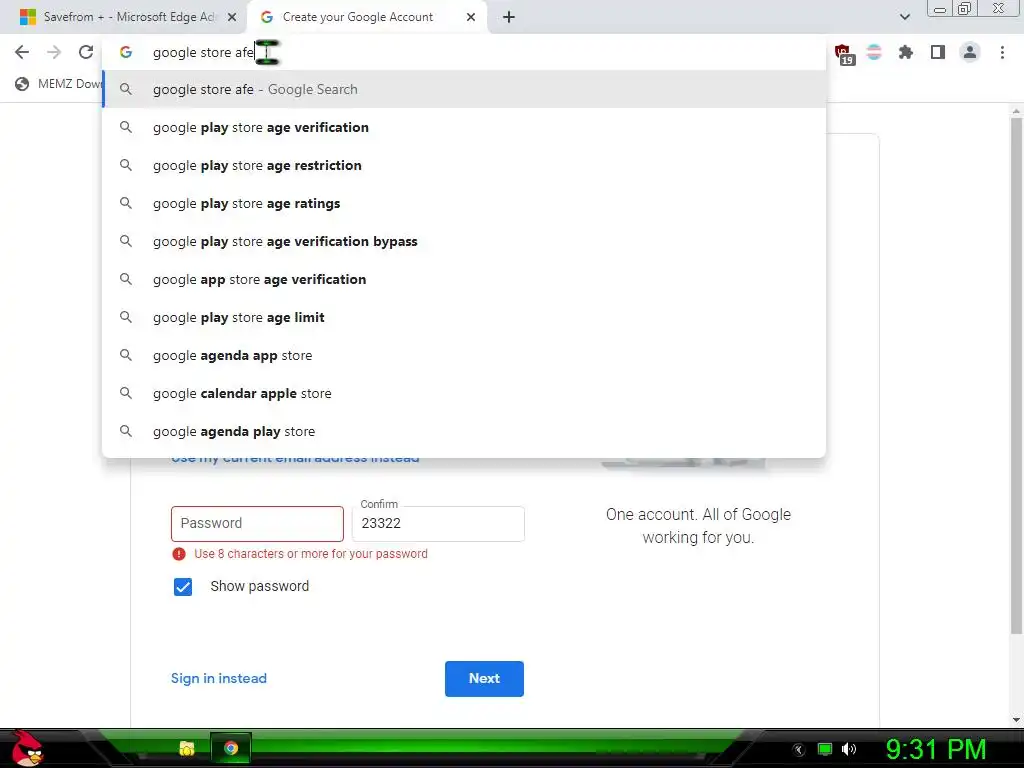Click the page vertical scrollbar
1024x768 pixels.
tap(1016, 376)
